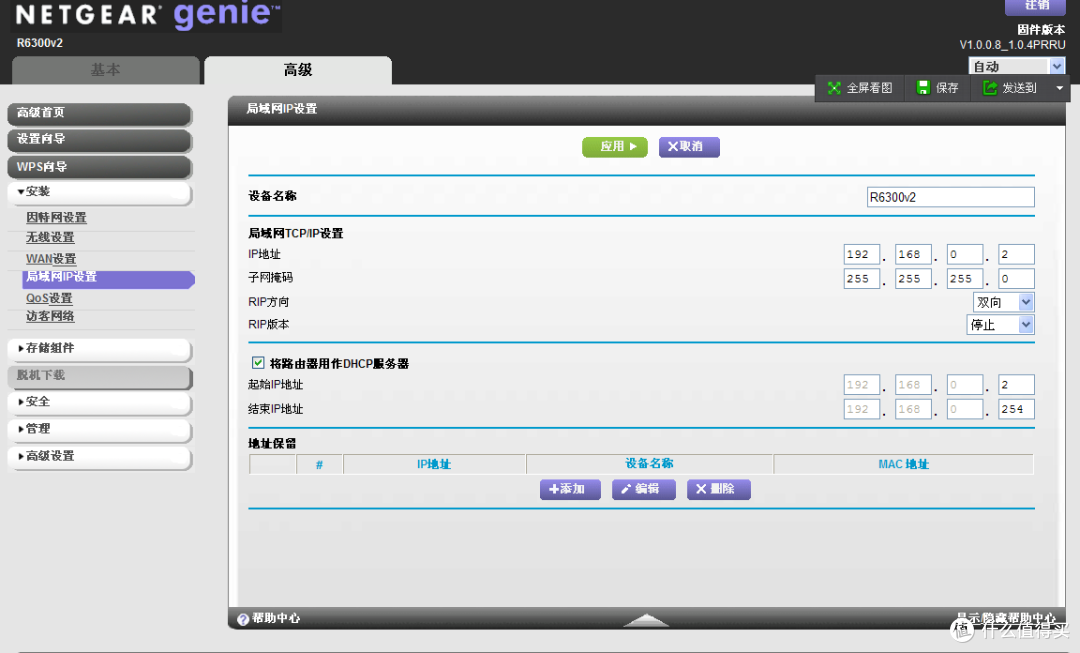
Task: Click the first octet of IP地址
Action: click(862, 254)
